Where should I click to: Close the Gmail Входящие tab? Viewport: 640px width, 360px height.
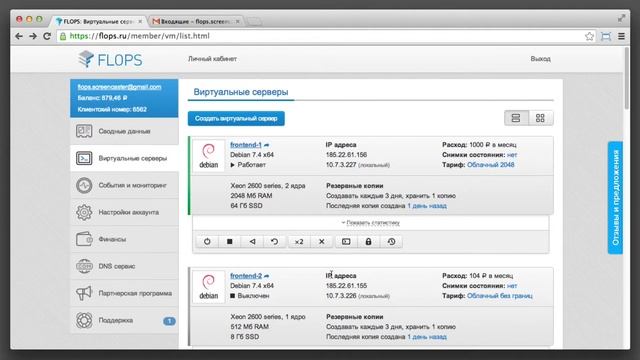238,21
